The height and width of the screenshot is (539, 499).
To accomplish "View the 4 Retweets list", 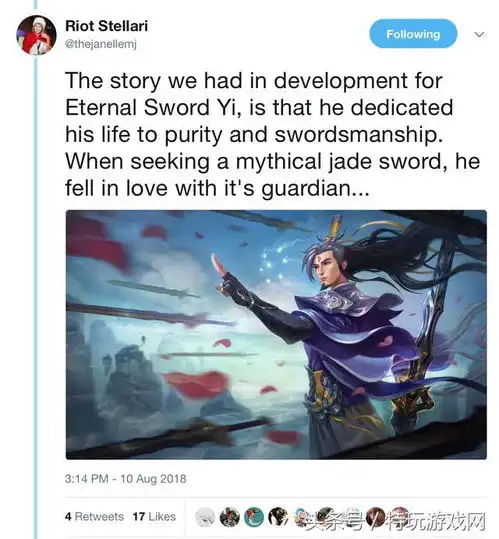I will (x=94, y=516).
